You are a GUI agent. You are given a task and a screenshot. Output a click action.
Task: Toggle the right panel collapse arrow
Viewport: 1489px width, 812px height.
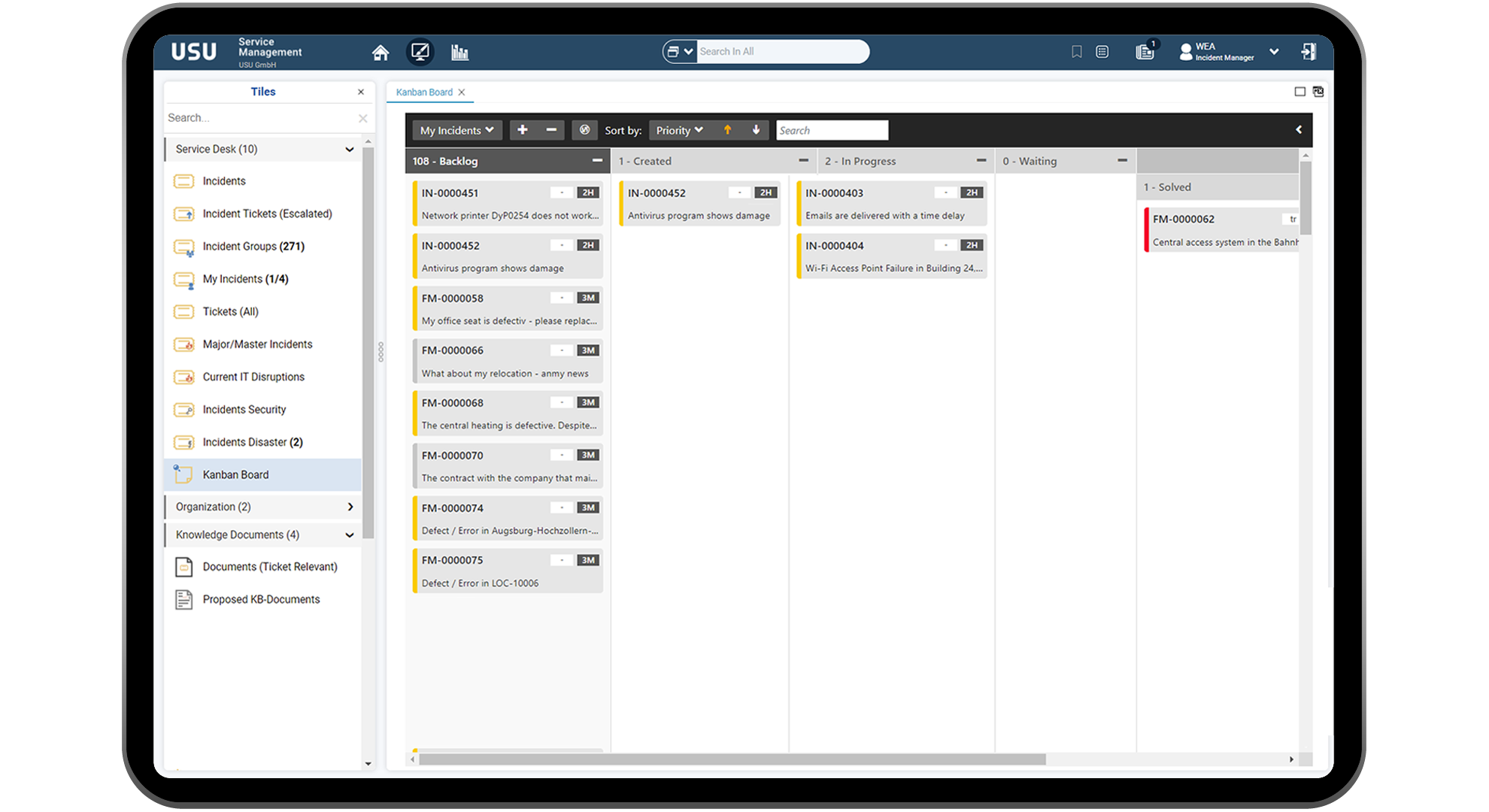pos(1299,129)
